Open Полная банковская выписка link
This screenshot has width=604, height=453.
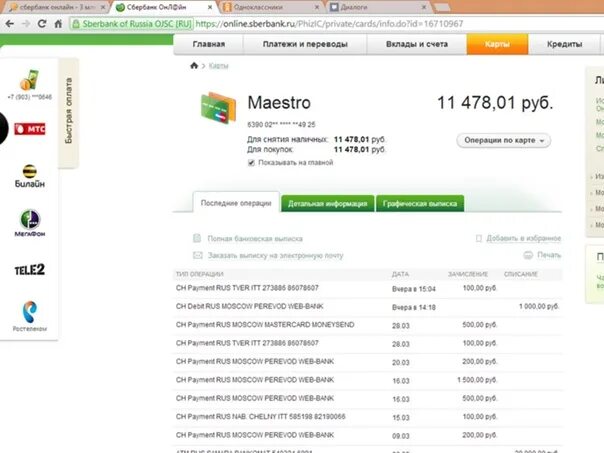tap(255, 239)
